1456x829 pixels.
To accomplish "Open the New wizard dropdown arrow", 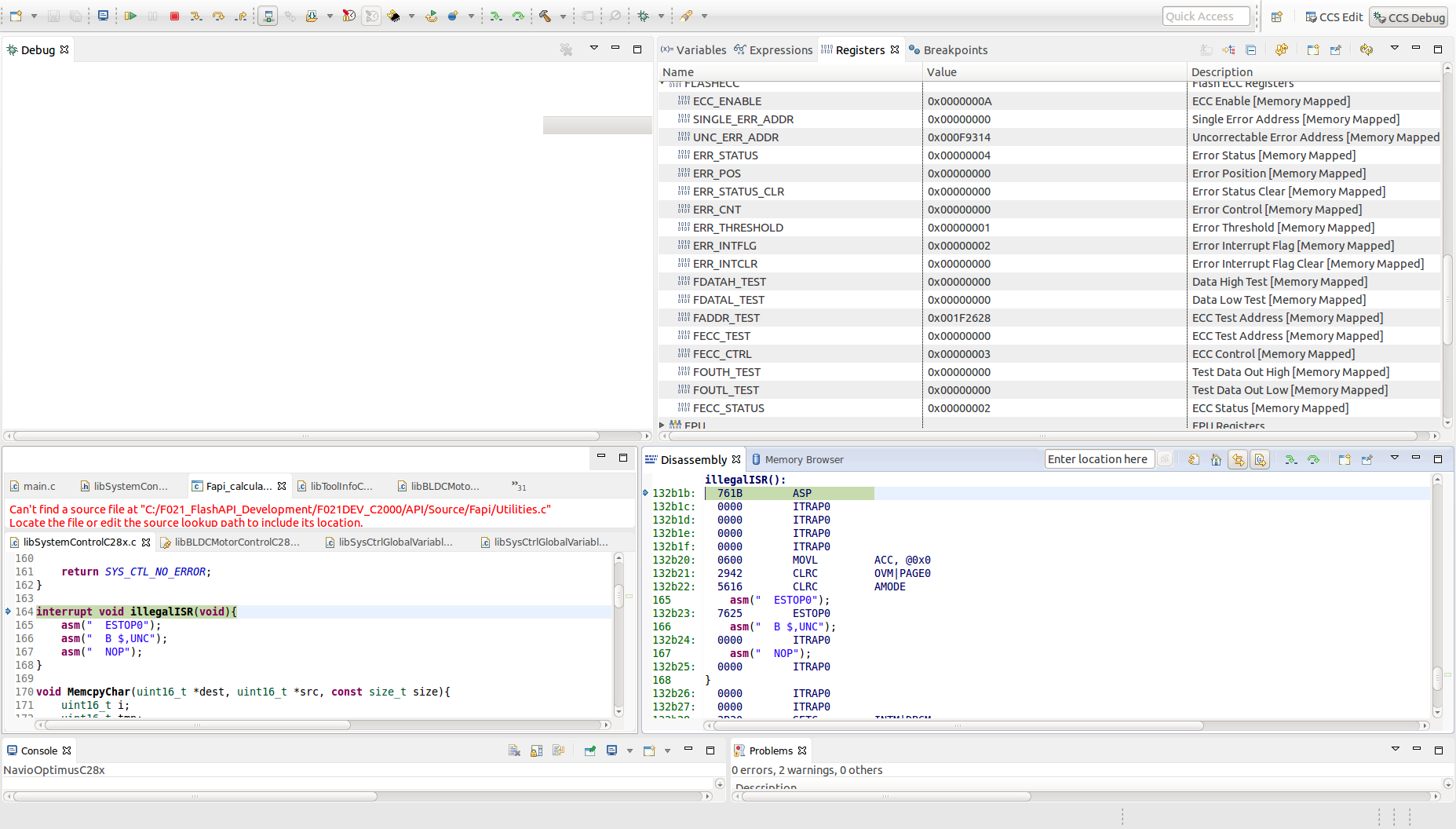I will 34,16.
